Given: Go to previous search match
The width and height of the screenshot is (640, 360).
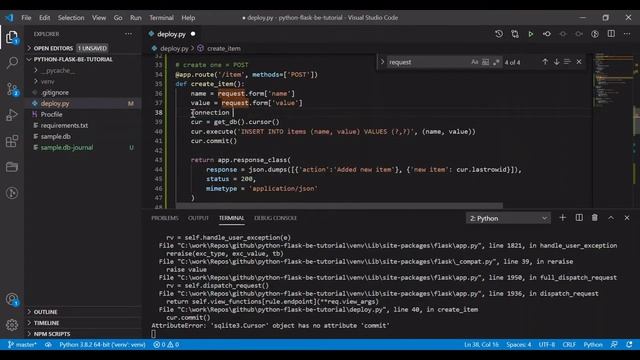Looking at the screenshot, I should (545, 62).
